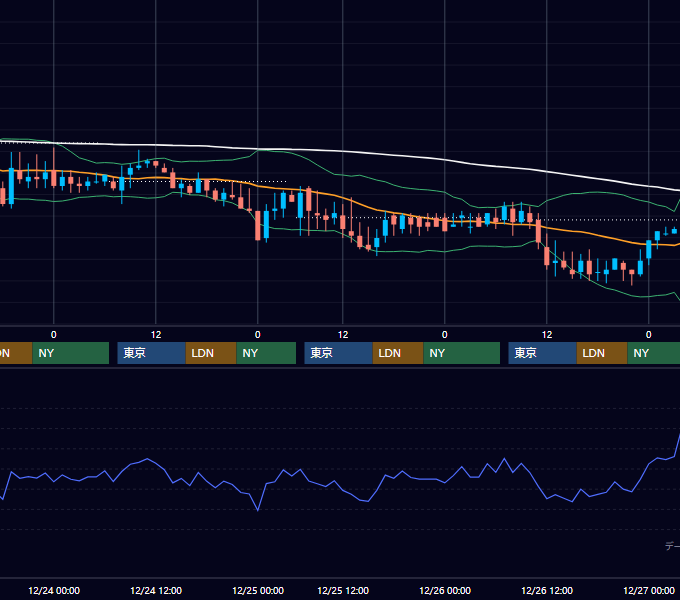Click the blue oscillator line in lower pane

point(343,490)
